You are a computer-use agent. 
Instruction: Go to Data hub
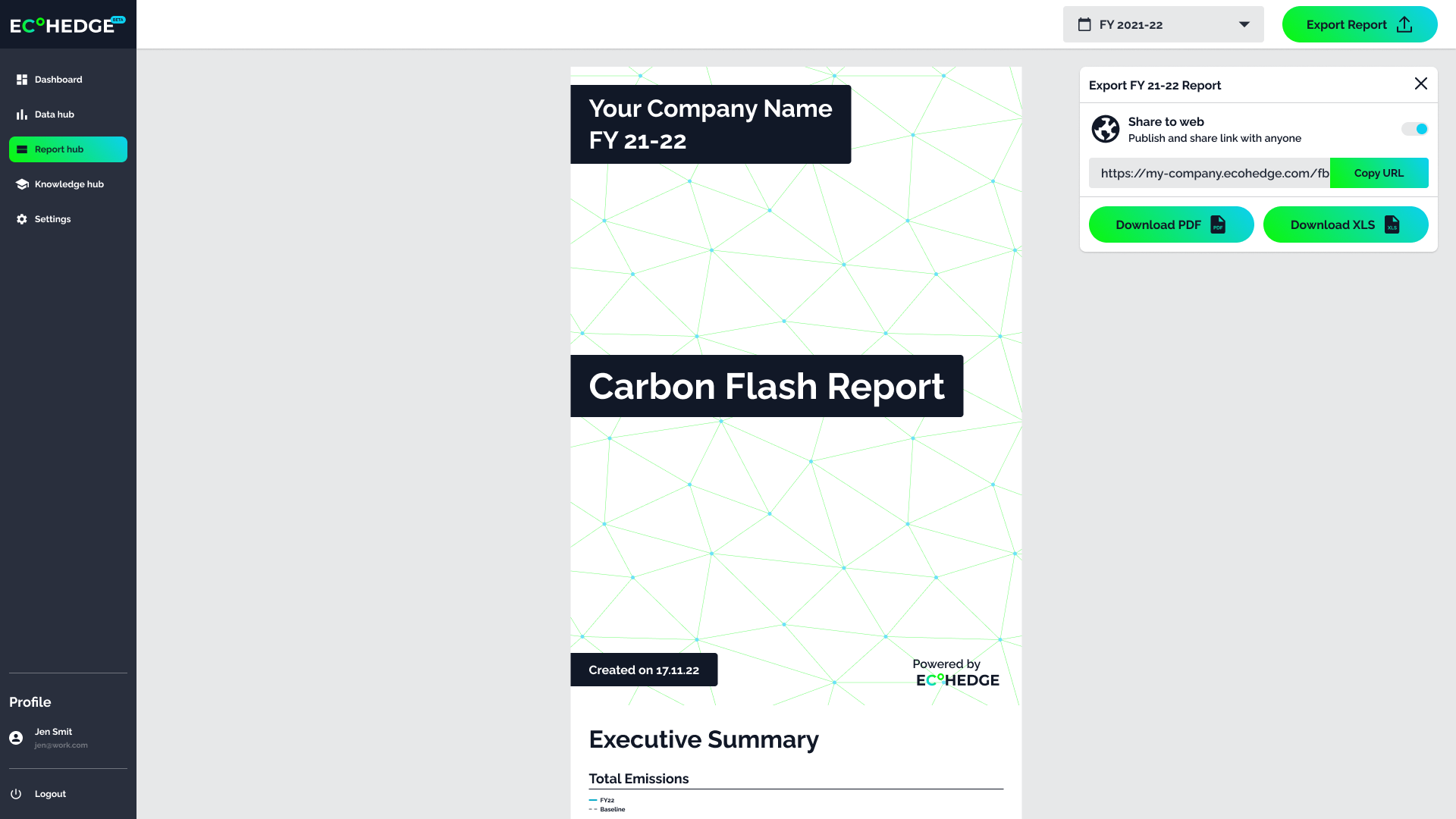tap(68, 115)
